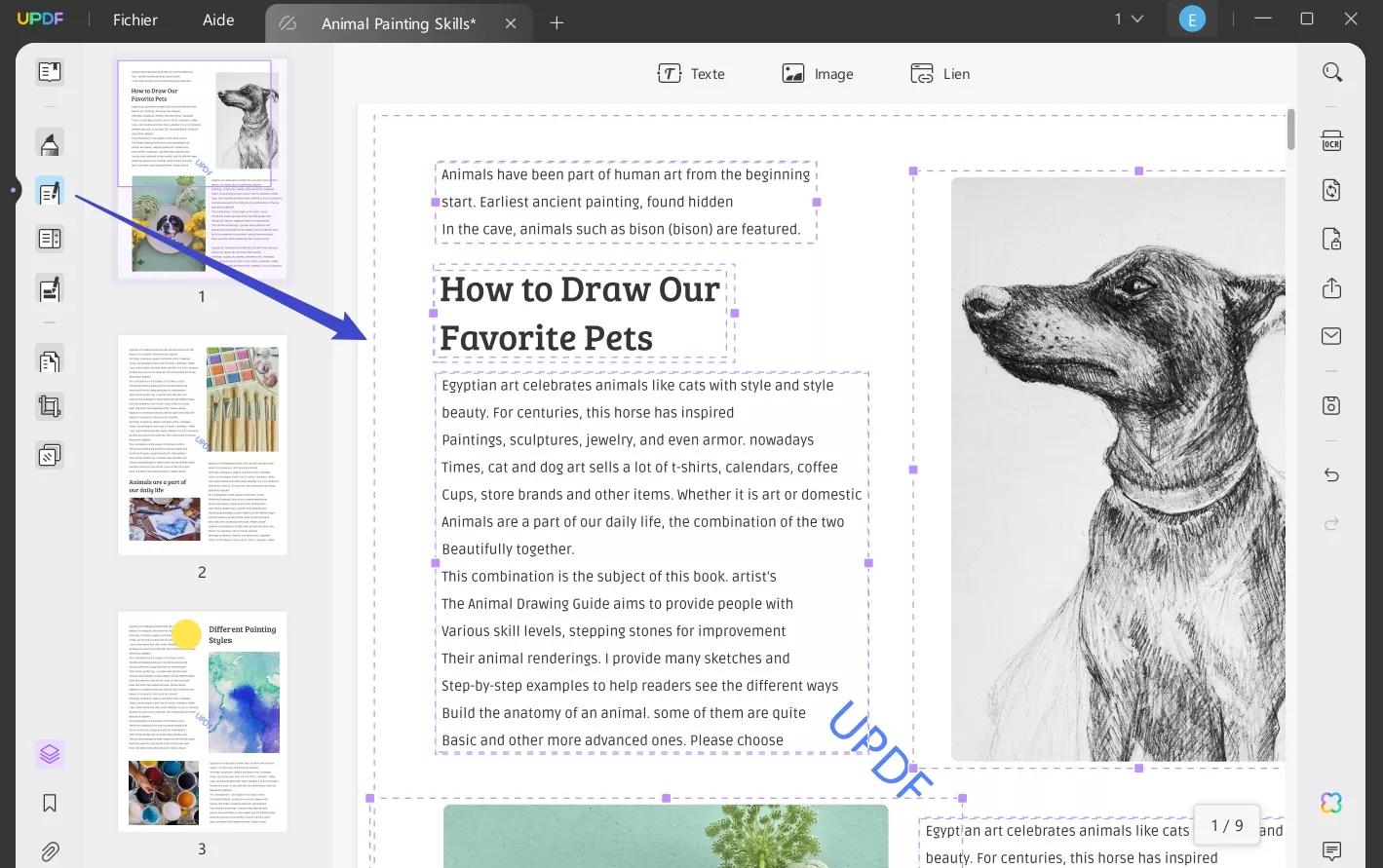
Task: Click the line 'Basic and other more advanced ones'
Action: pyautogui.click(x=612, y=739)
